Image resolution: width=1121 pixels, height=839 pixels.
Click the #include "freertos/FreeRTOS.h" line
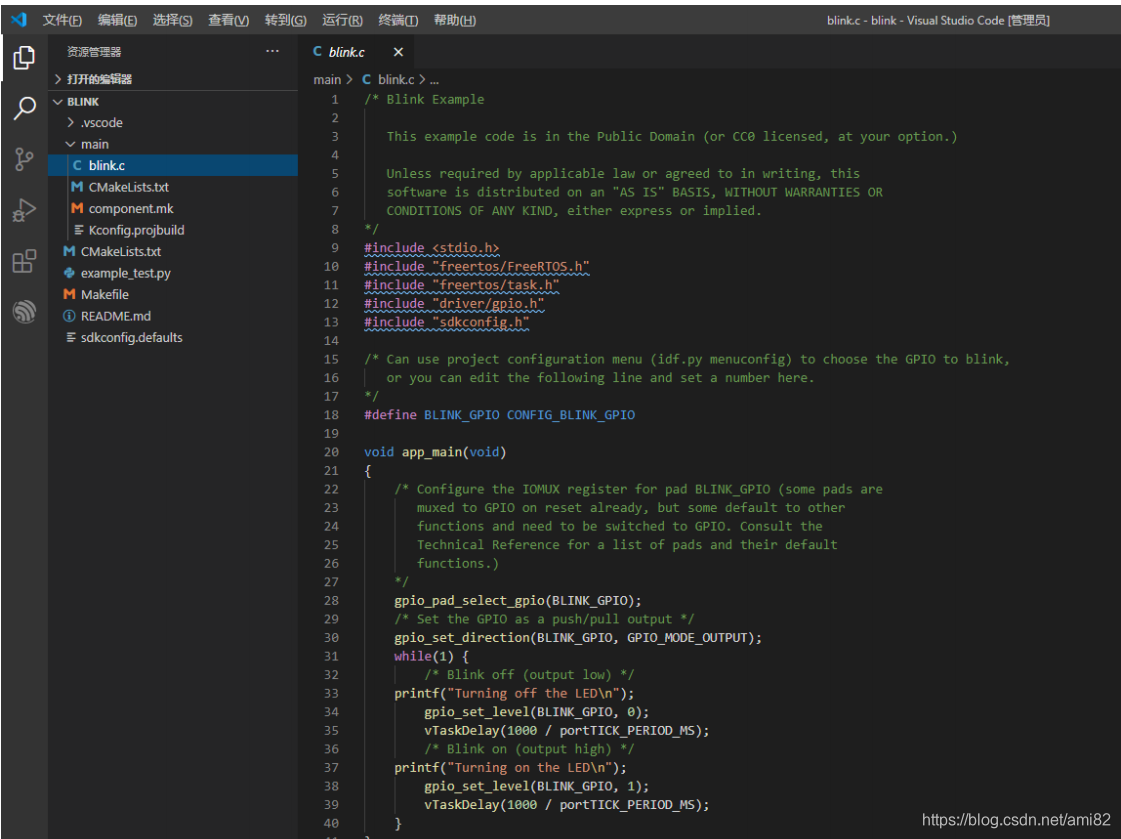(x=477, y=267)
